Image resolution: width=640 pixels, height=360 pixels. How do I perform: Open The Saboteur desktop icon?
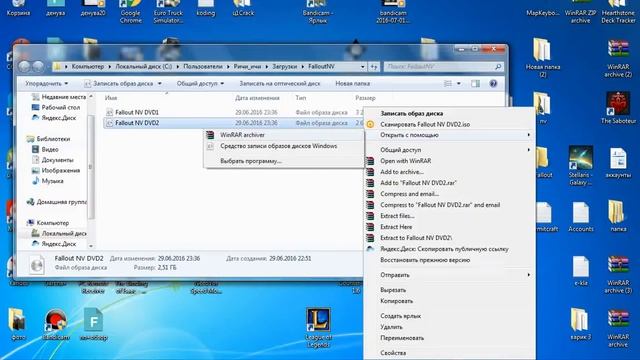618,108
